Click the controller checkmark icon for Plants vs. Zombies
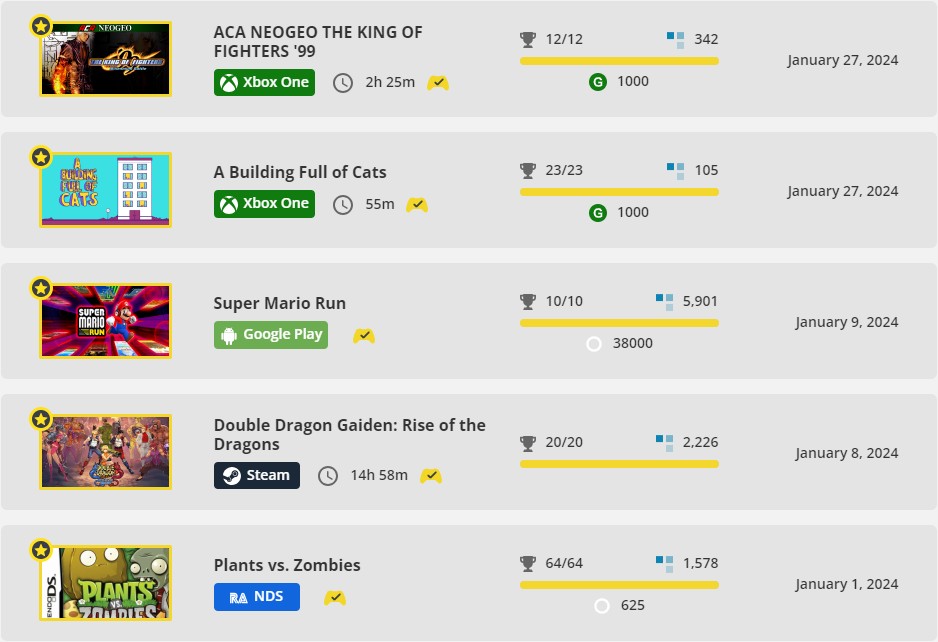 pos(335,598)
